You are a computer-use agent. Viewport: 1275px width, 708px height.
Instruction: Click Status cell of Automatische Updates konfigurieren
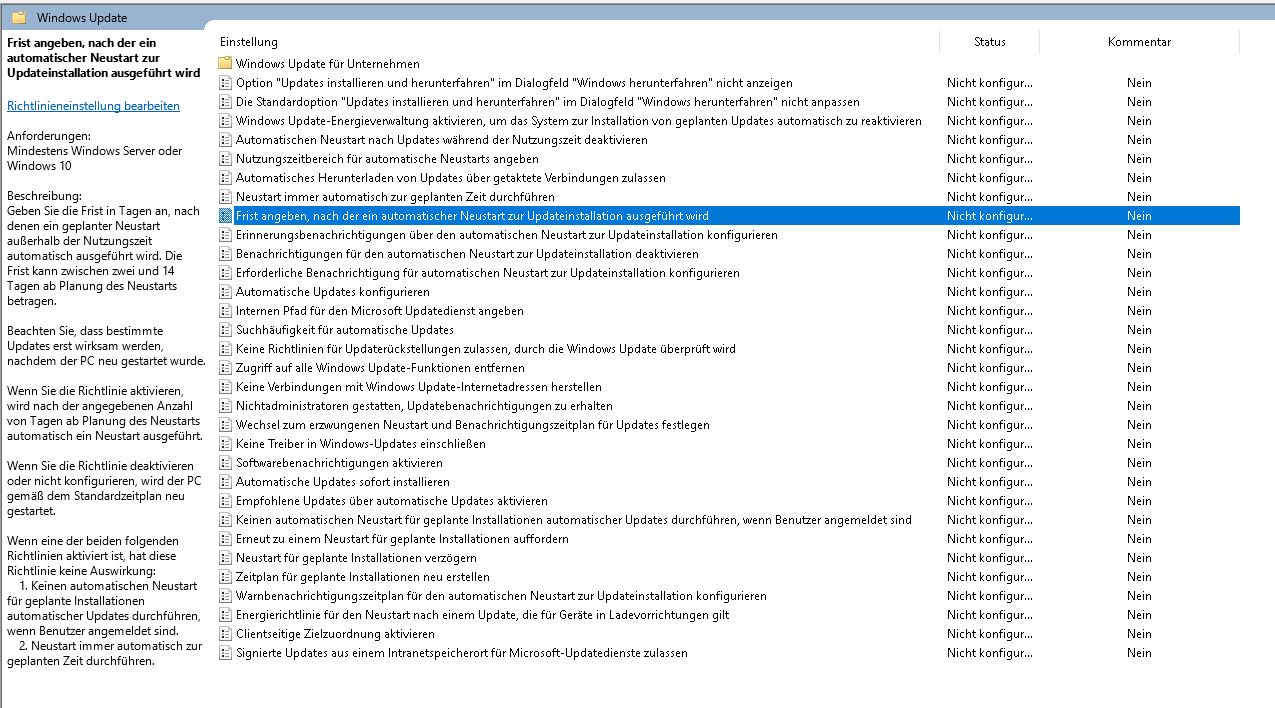990,292
